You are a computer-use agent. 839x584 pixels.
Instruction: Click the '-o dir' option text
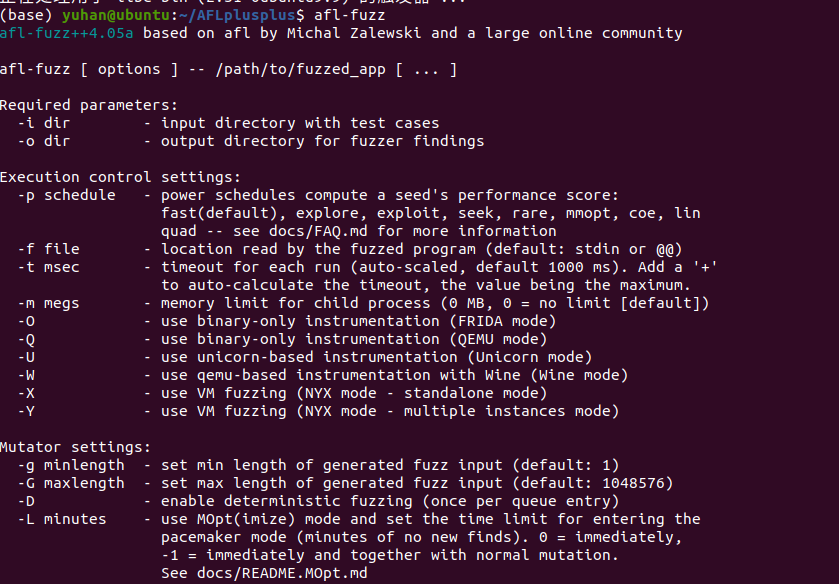pos(44,141)
